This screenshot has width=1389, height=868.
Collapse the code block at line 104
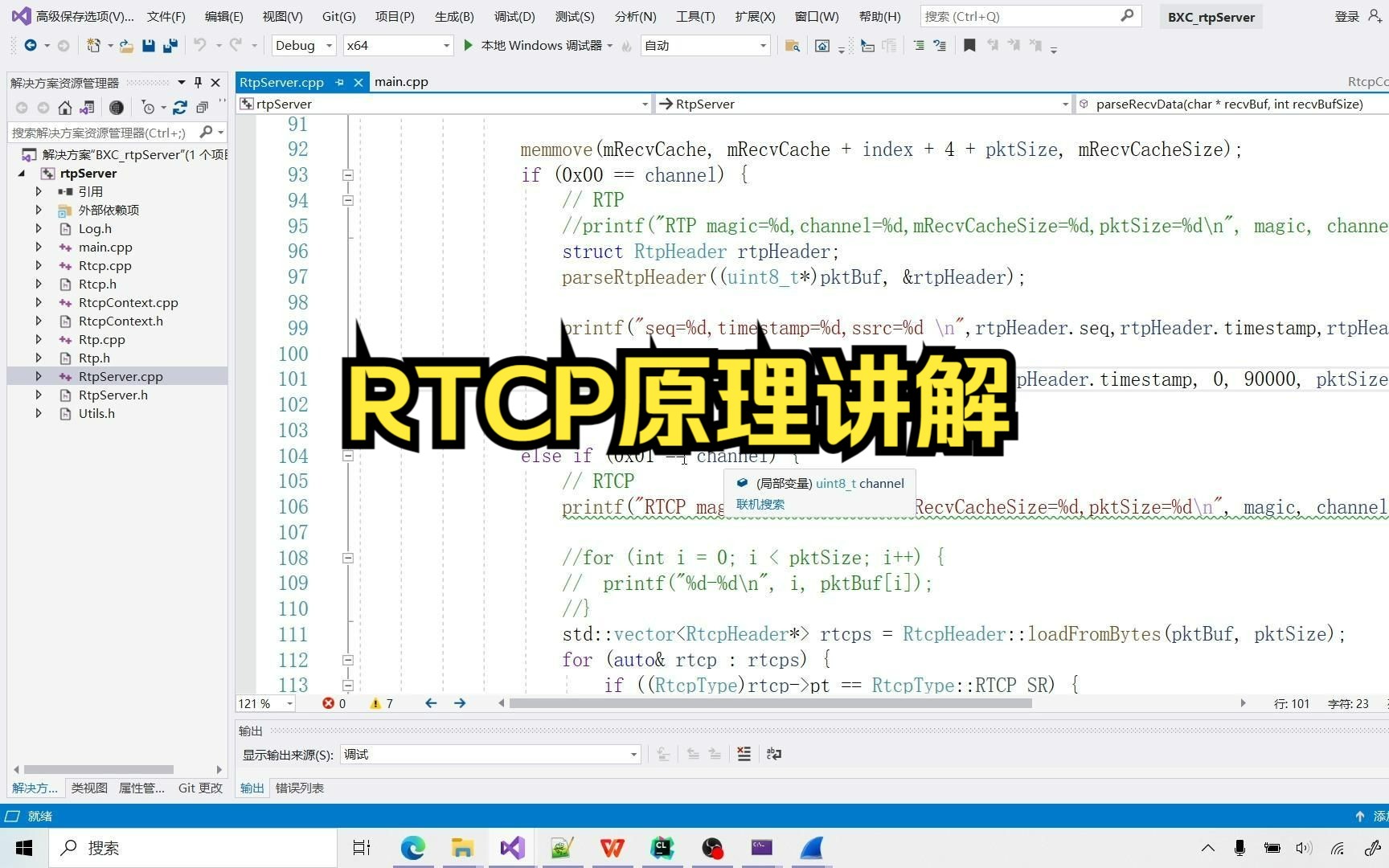tap(348, 456)
